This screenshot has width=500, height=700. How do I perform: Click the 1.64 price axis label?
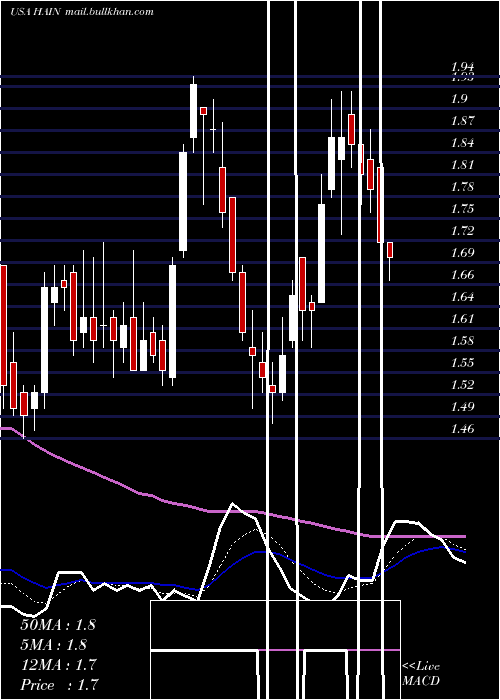coord(462,296)
